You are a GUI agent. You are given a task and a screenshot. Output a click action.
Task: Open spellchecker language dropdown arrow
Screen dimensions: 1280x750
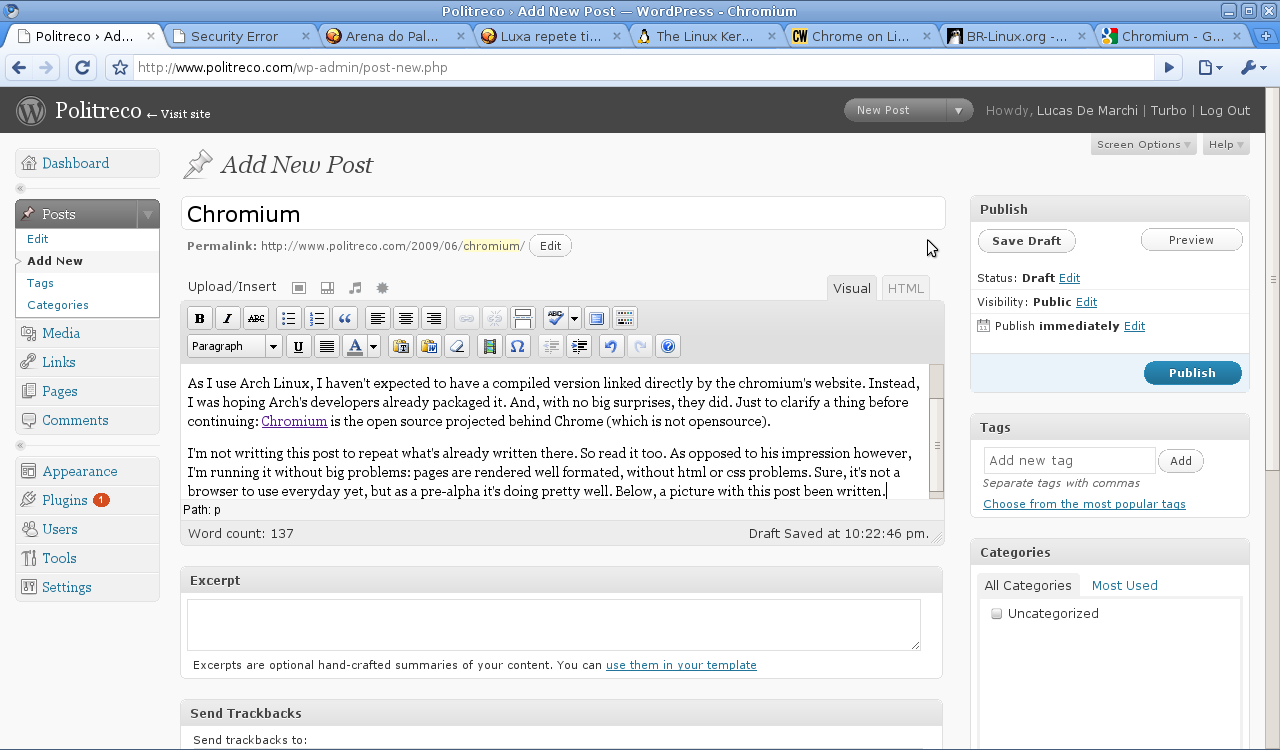574,318
